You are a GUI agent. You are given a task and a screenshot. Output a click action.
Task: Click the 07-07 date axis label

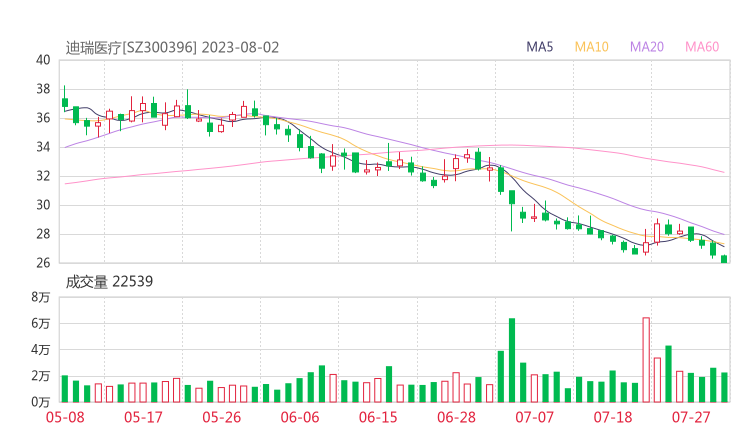[534, 417]
